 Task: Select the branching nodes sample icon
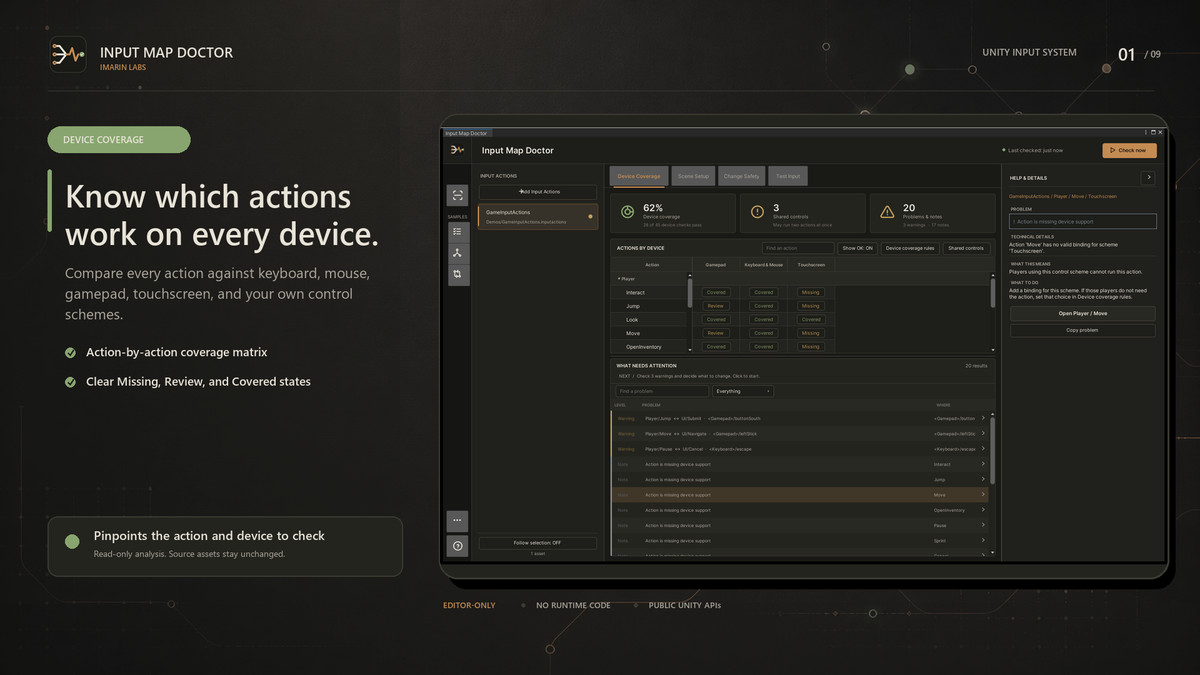click(457, 253)
